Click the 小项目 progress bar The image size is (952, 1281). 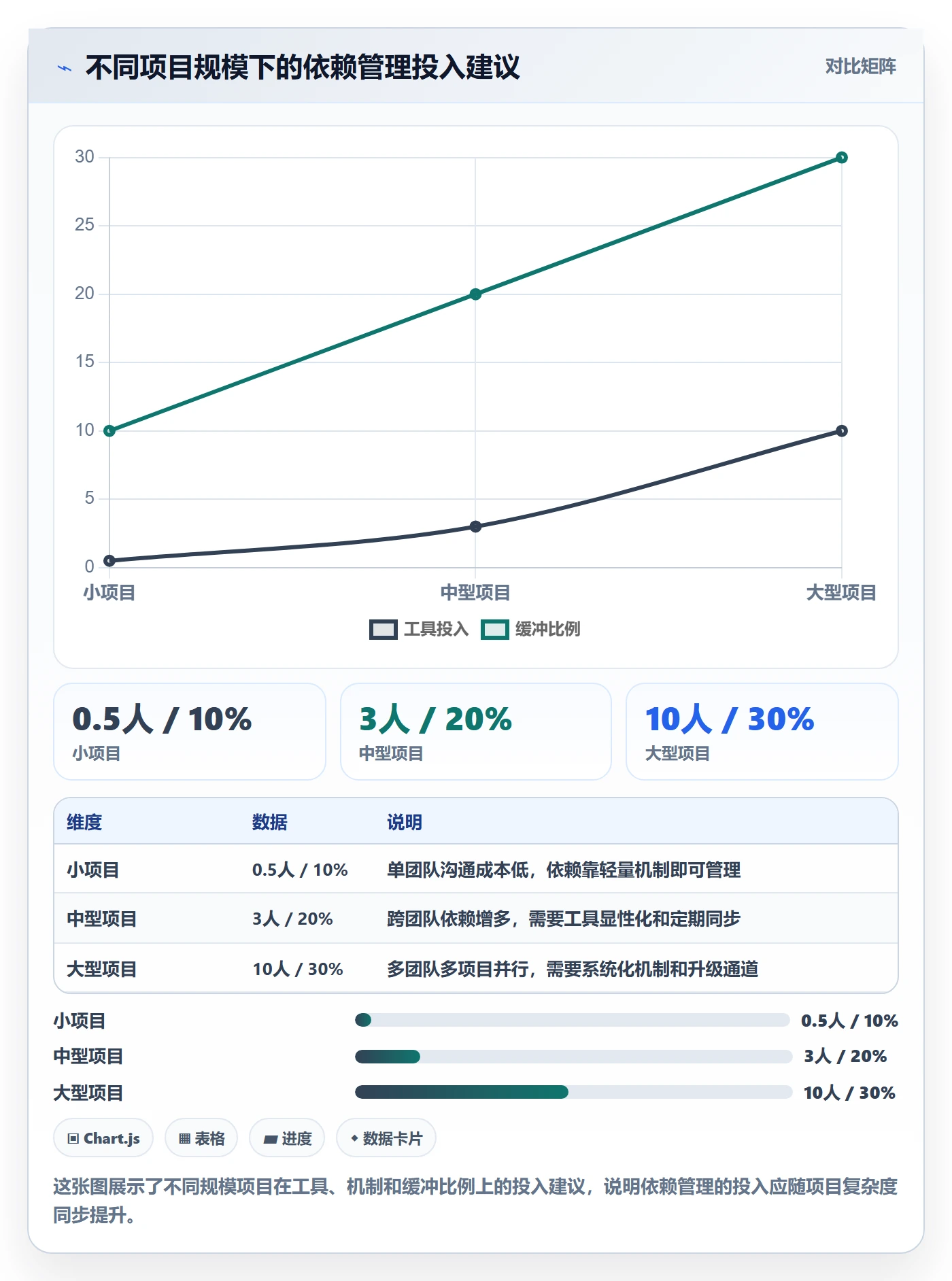(x=572, y=1020)
